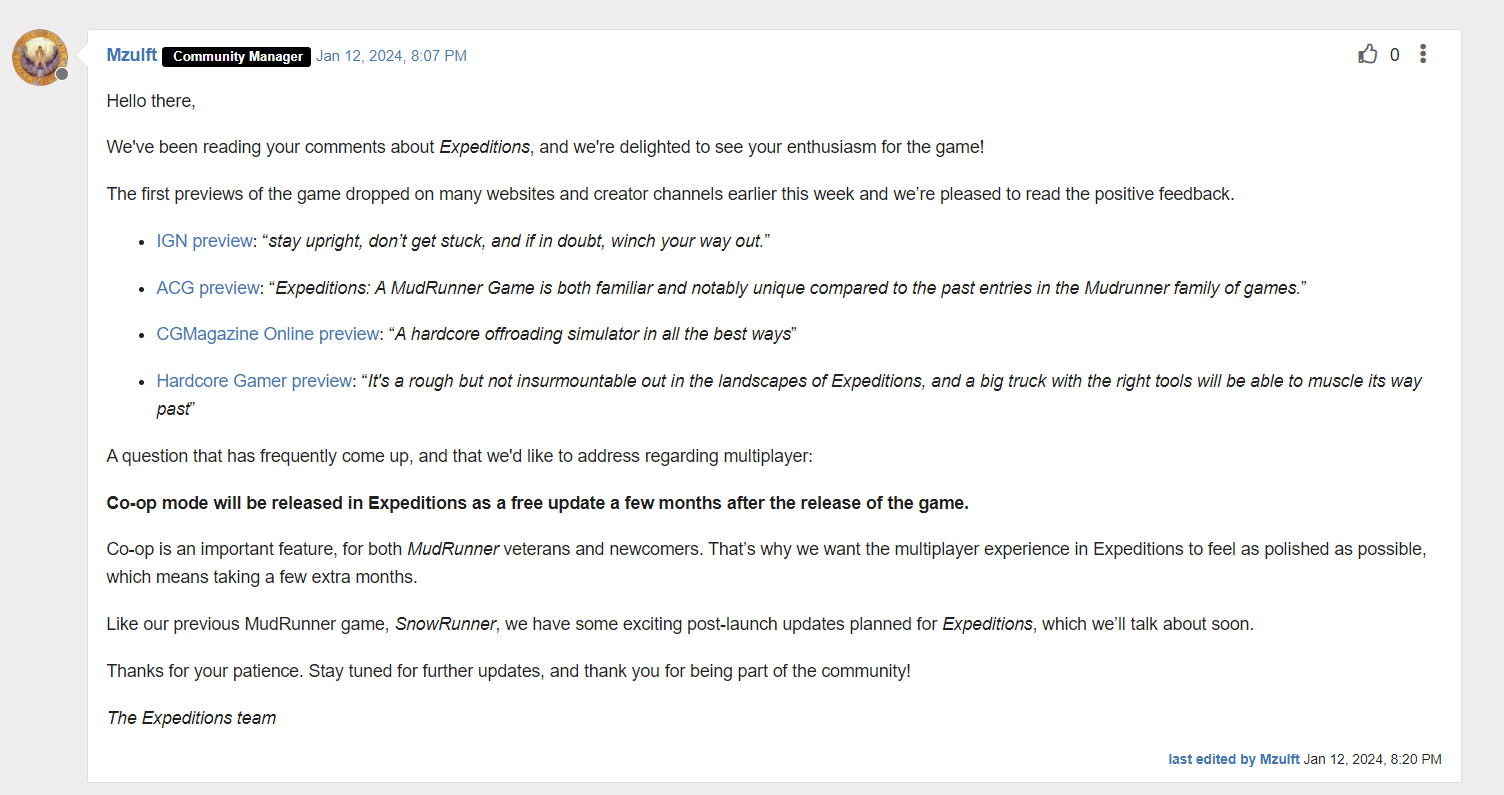Open Mzulft's profile via the username link
The height and width of the screenshot is (795, 1504).
tap(131, 55)
